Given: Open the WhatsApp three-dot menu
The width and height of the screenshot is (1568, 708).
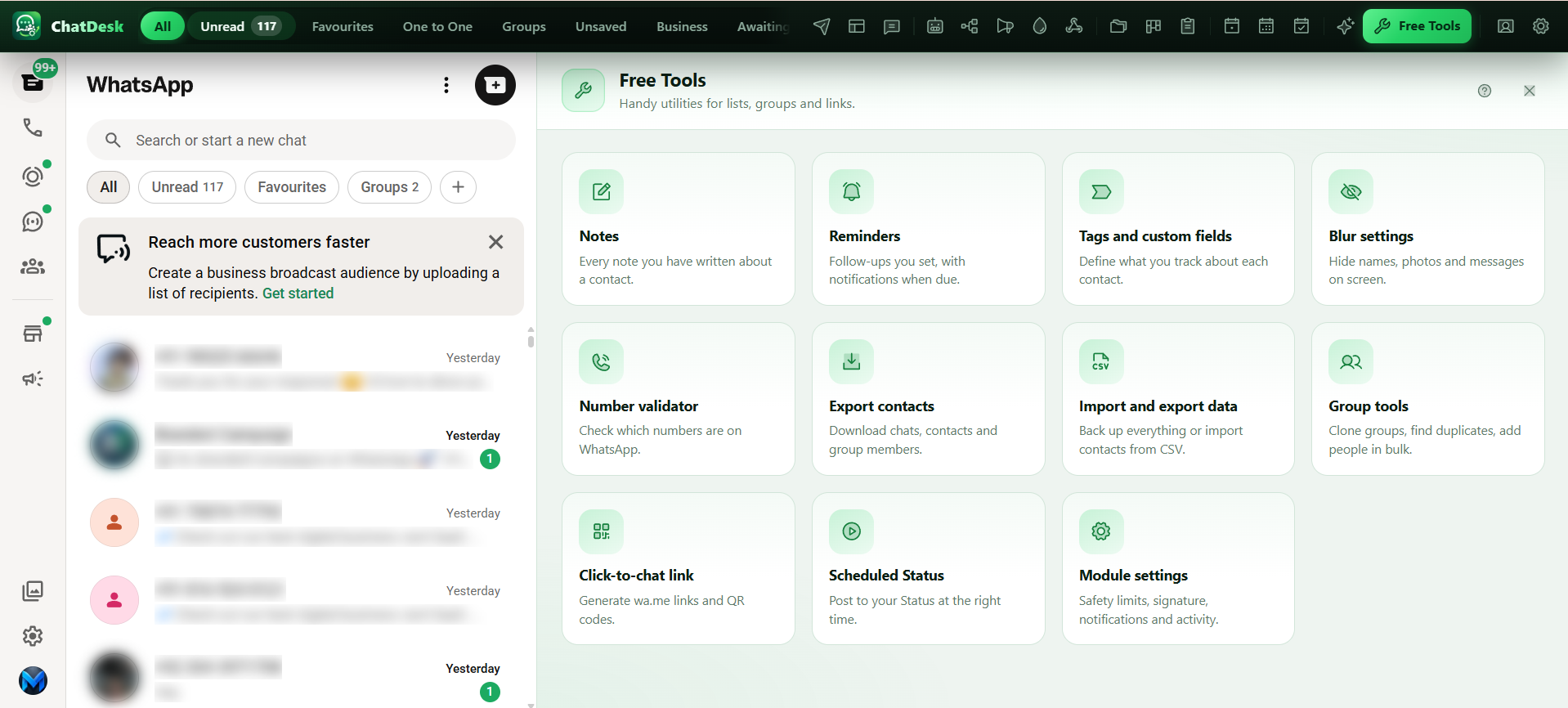Looking at the screenshot, I should click(x=446, y=85).
